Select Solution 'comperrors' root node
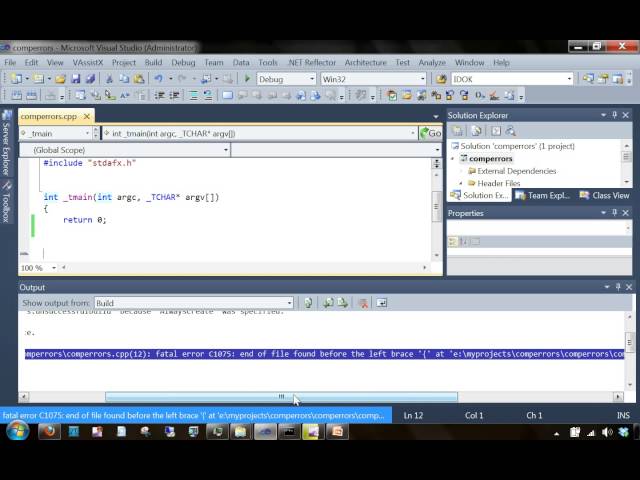 click(x=513, y=146)
